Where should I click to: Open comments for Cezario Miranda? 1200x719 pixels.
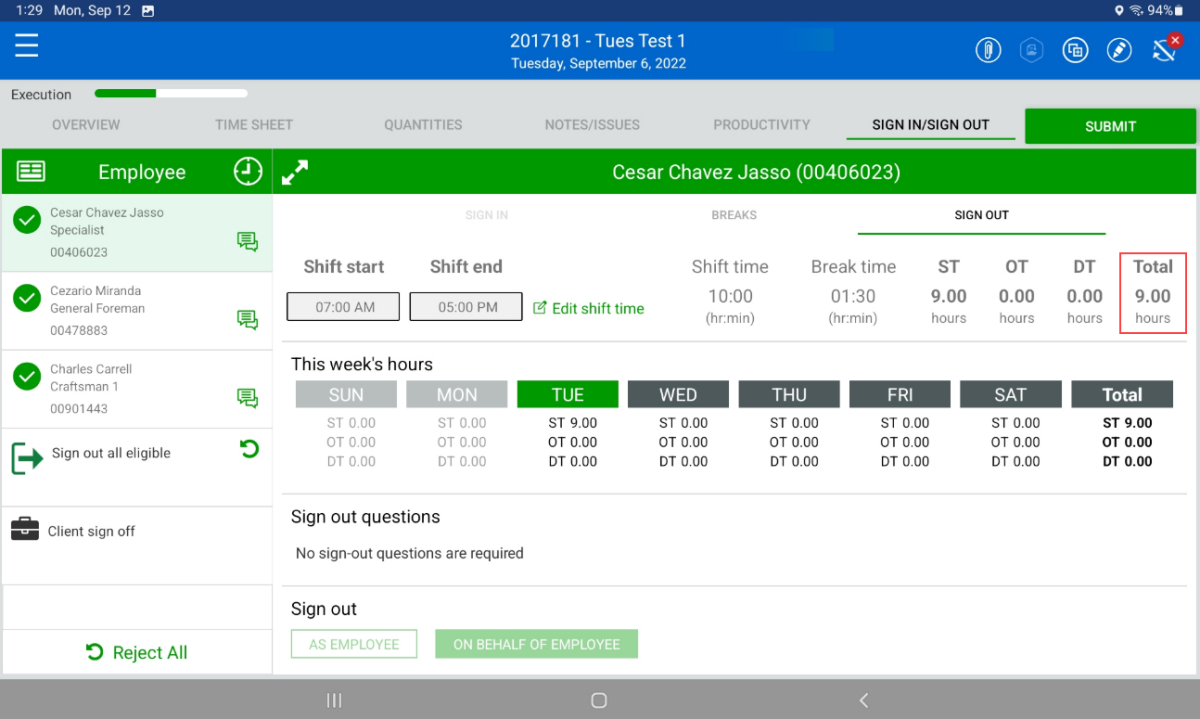247,319
